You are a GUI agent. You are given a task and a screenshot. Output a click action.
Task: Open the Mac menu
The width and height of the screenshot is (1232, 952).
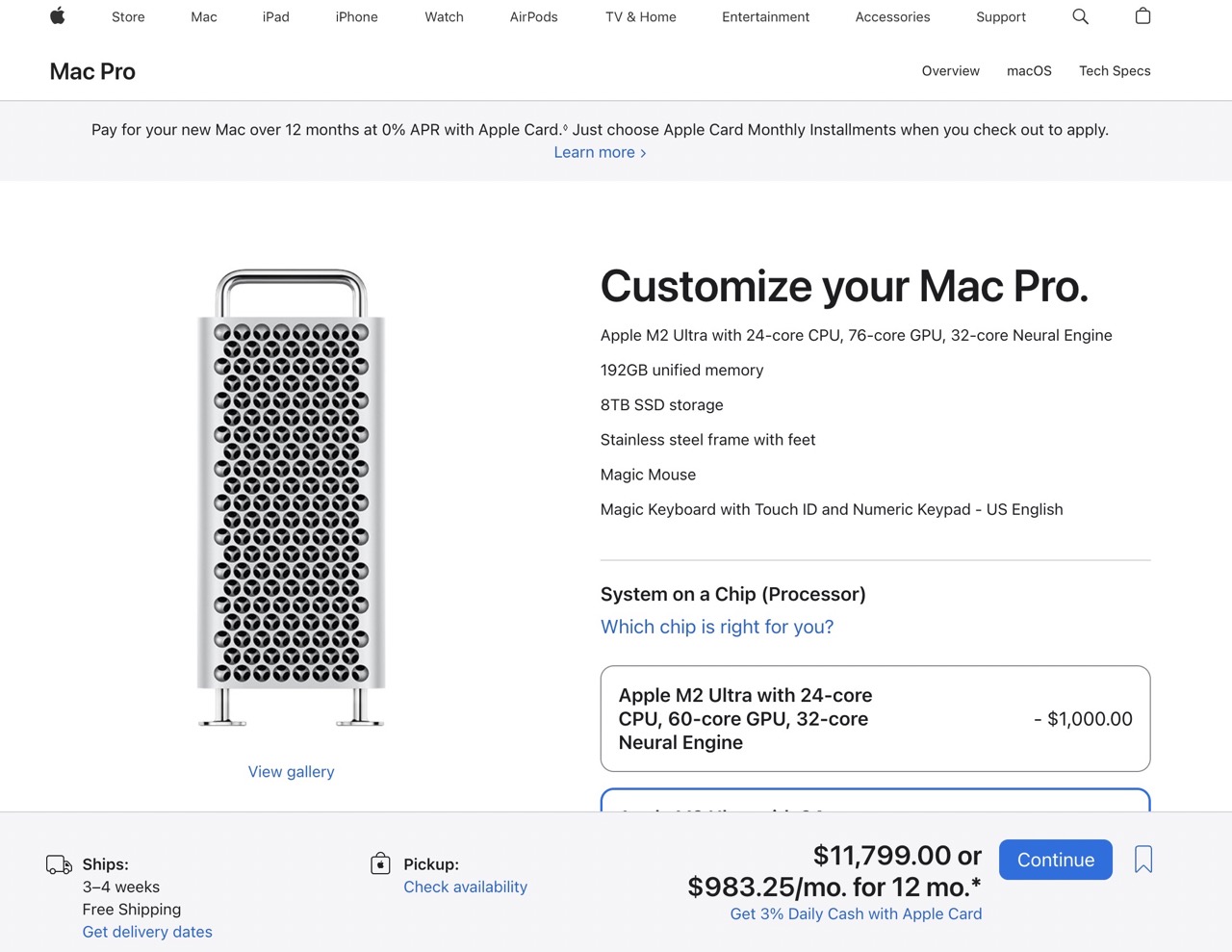pyautogui.click(x=204, y=17)
